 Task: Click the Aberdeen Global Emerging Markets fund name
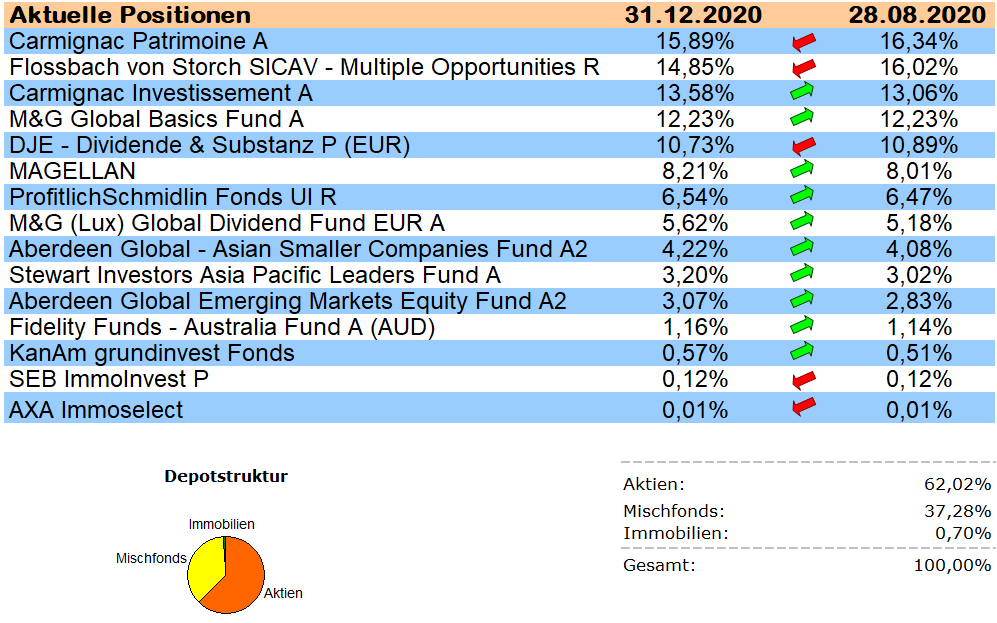click(x=288, y=301)
